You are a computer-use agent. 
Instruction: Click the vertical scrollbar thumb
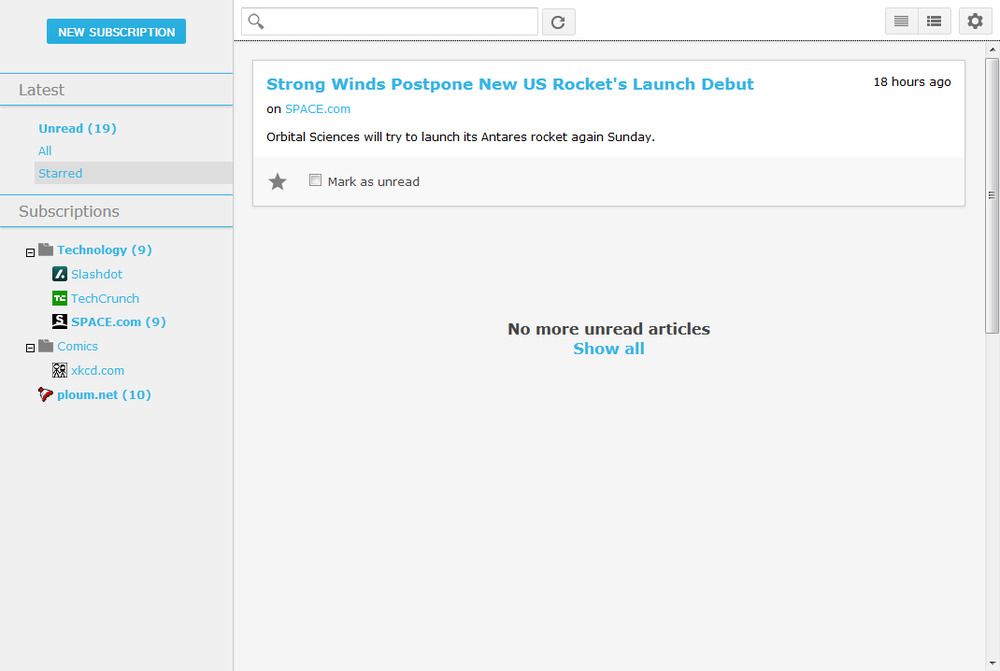pos(992,196)
